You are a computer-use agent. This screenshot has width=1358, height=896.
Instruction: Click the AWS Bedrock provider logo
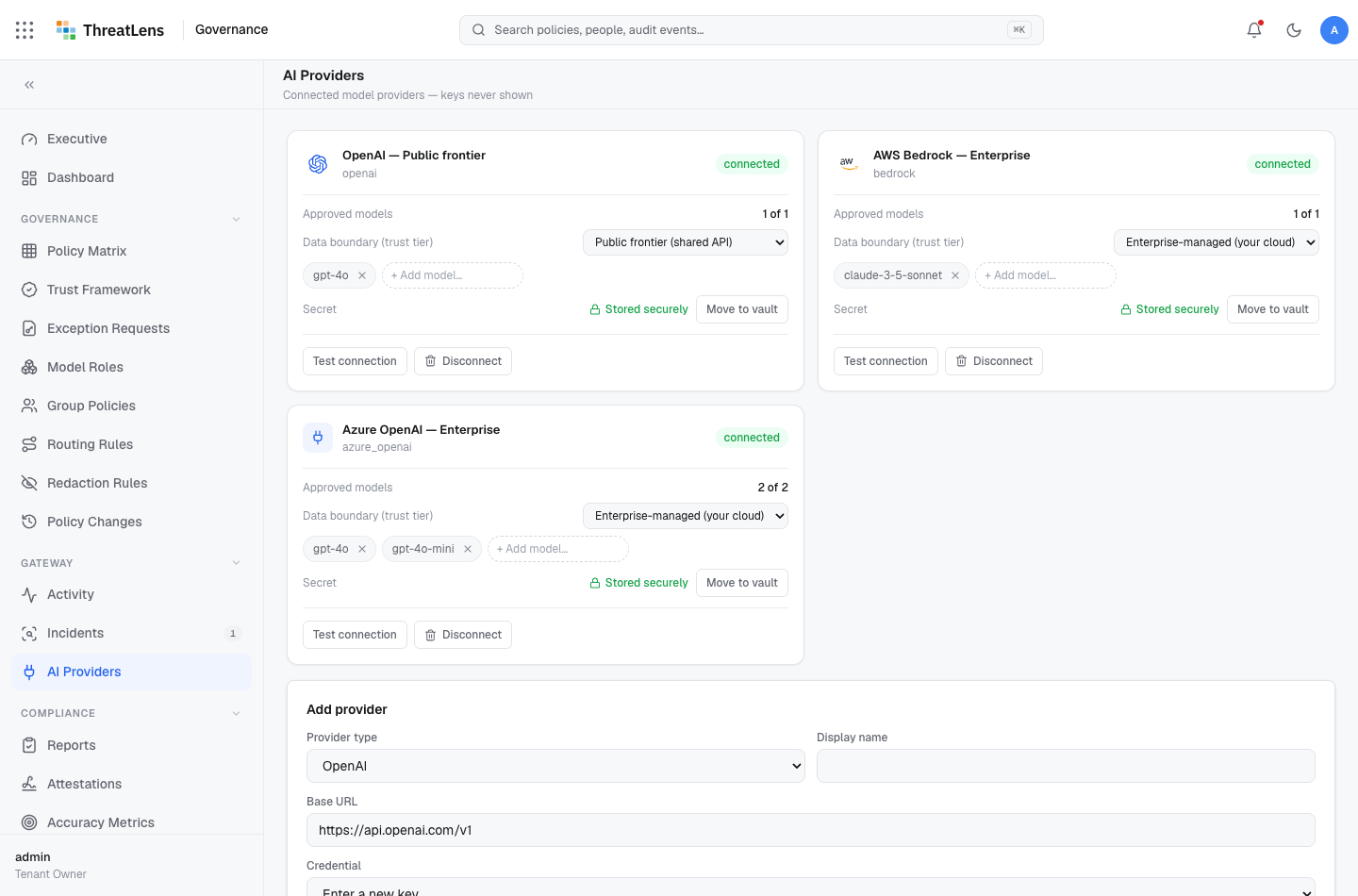coord(849,164)
